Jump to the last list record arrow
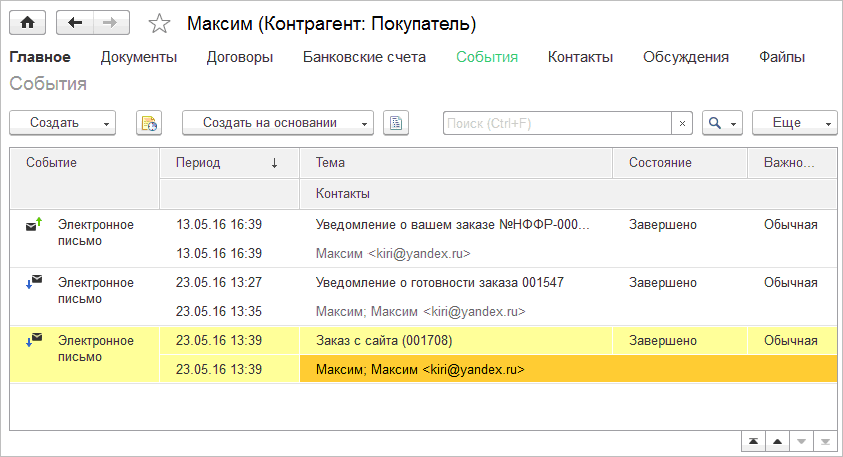843x457 pixels. [824, 441]
